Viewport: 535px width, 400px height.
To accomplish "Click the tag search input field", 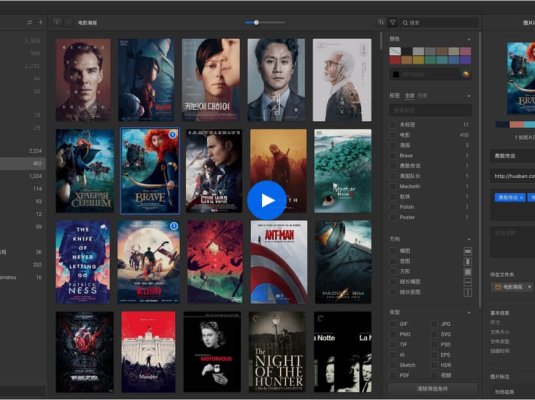I will (x=431, y=110).
